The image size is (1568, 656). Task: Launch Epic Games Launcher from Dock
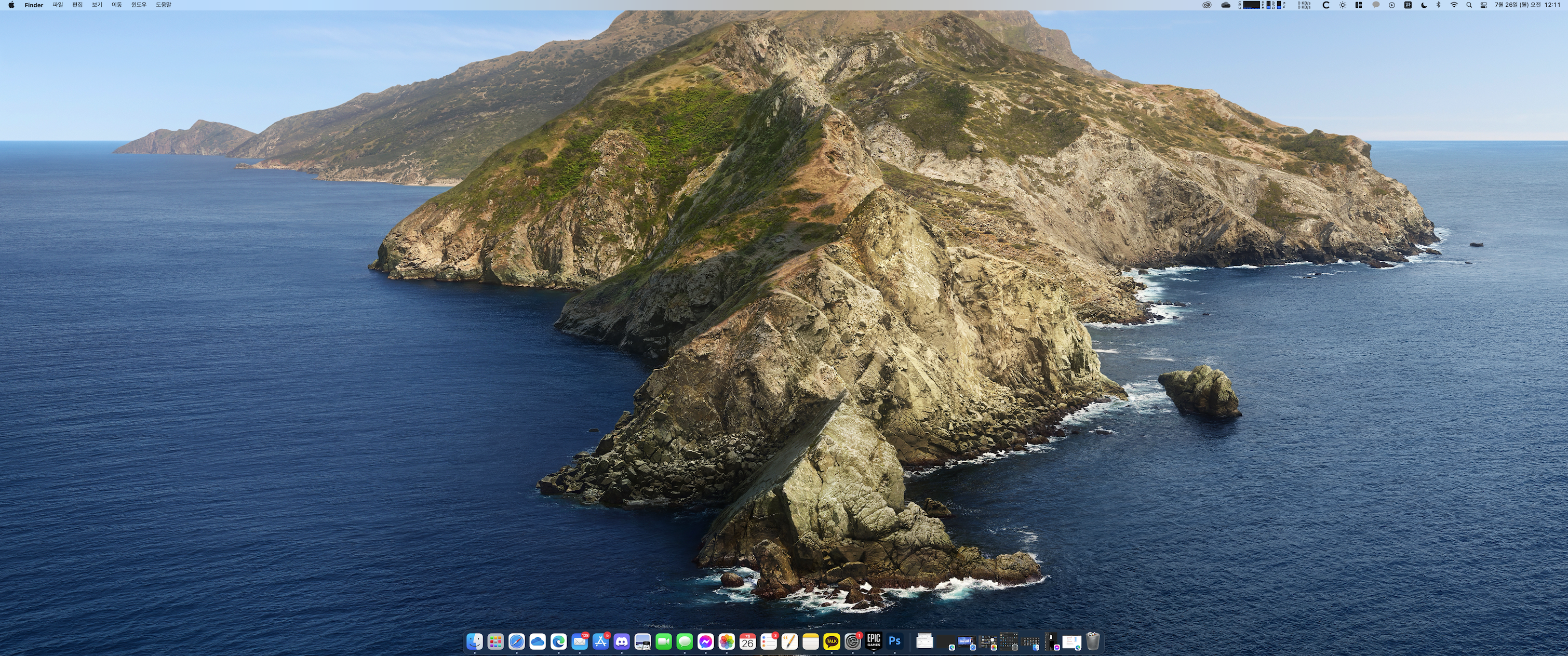(x=874, y=641)
